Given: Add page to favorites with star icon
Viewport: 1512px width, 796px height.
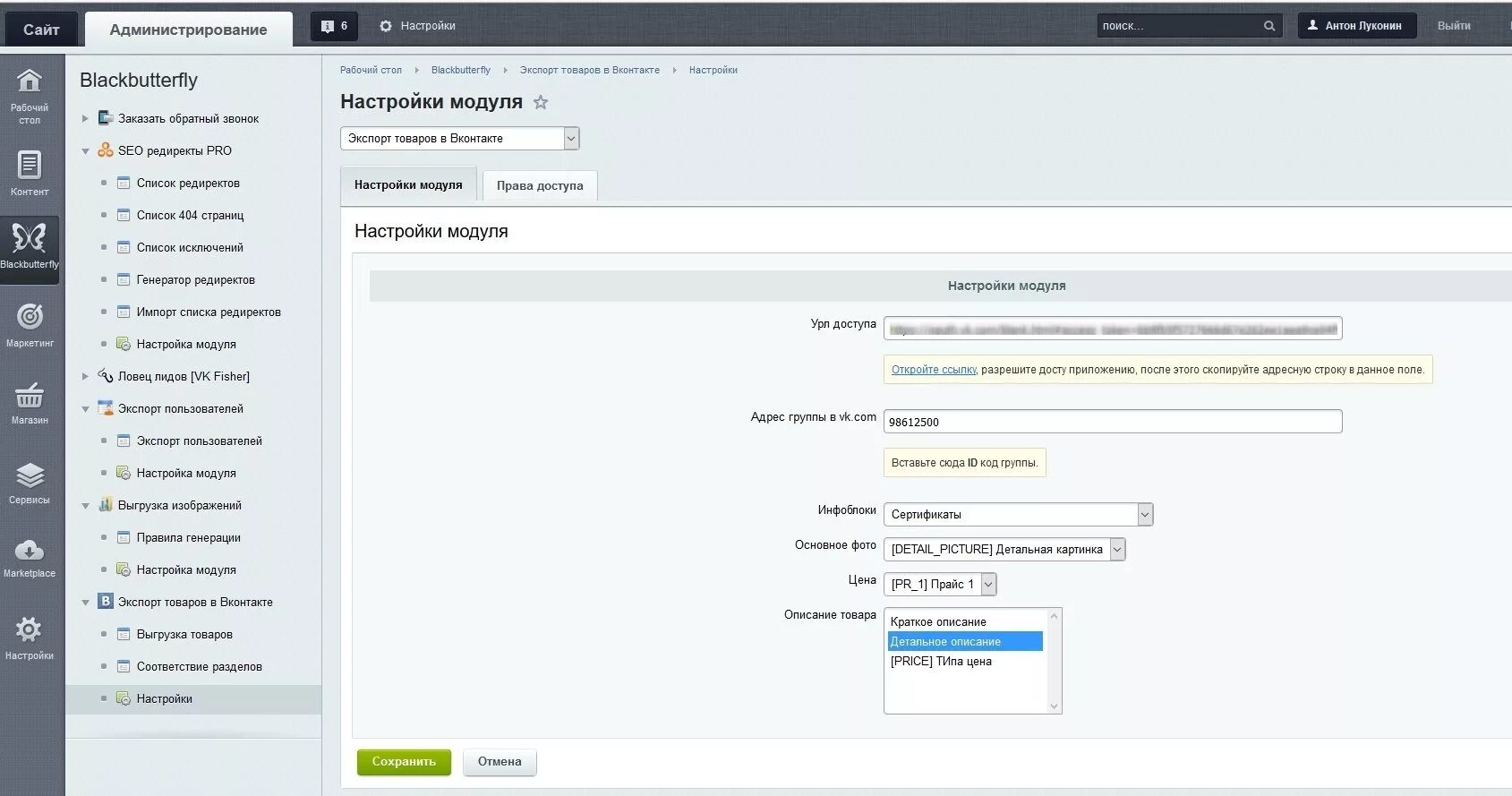Looking at the screenshot, I should coord(541,102).
